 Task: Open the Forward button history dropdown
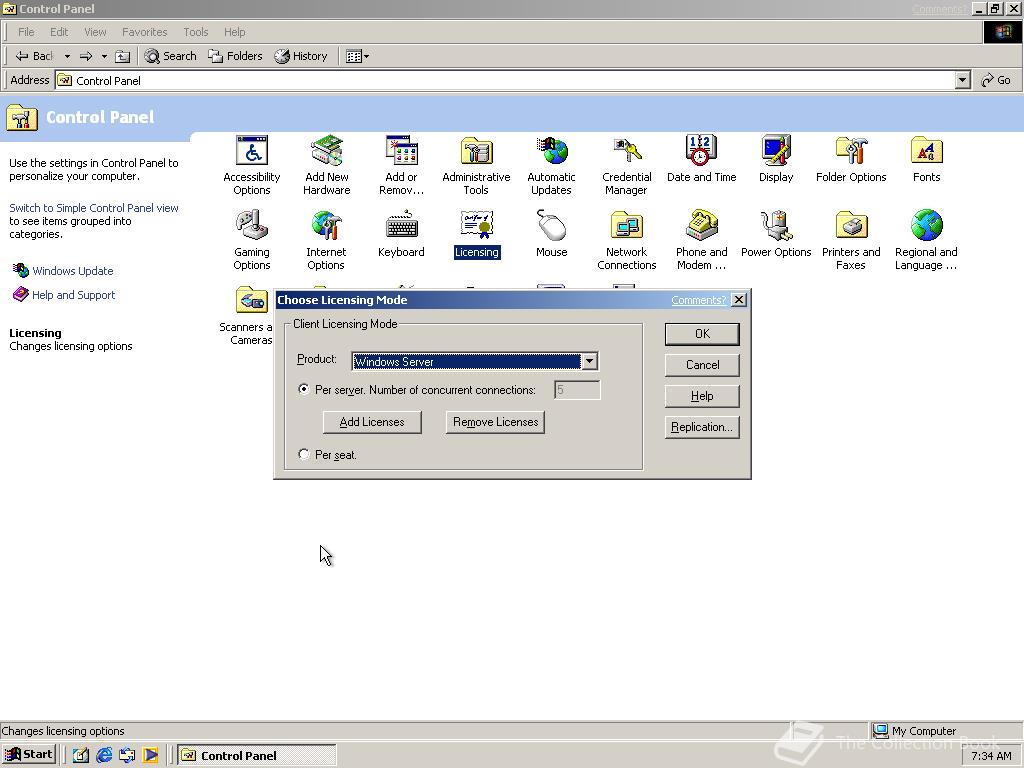(x=104, y=56)
